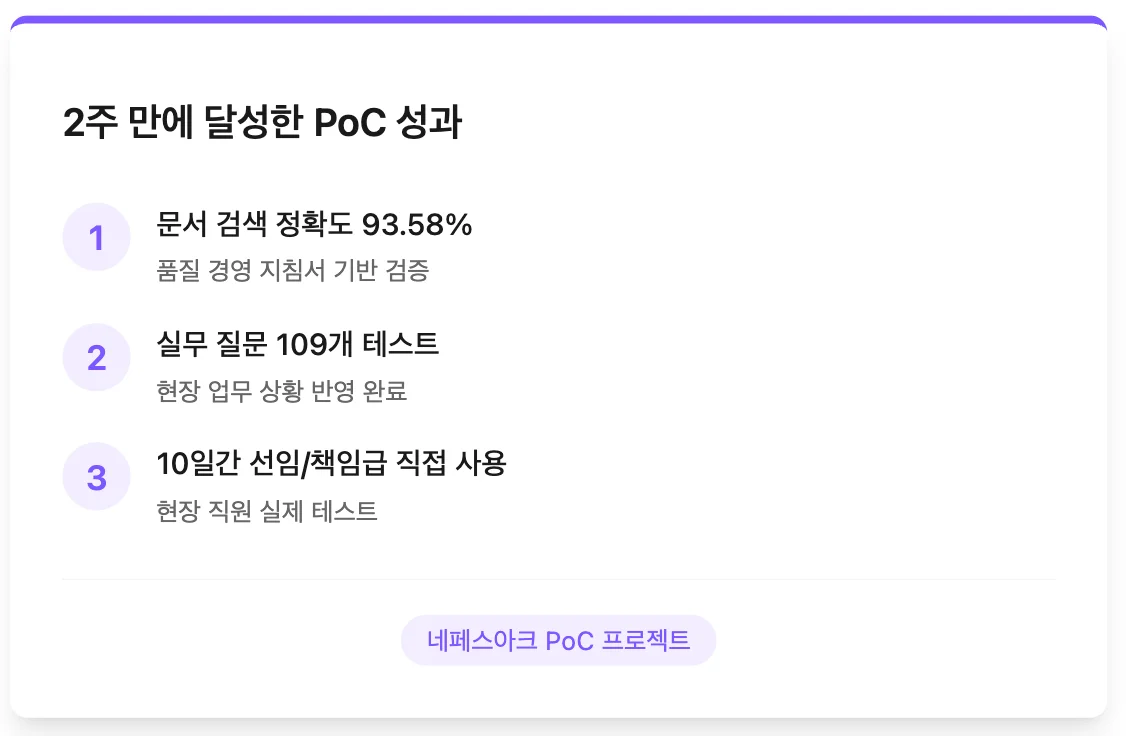The image size is (1126, 736).
Task: Click the purple top border of the card
Action: [x=558, y=19]
